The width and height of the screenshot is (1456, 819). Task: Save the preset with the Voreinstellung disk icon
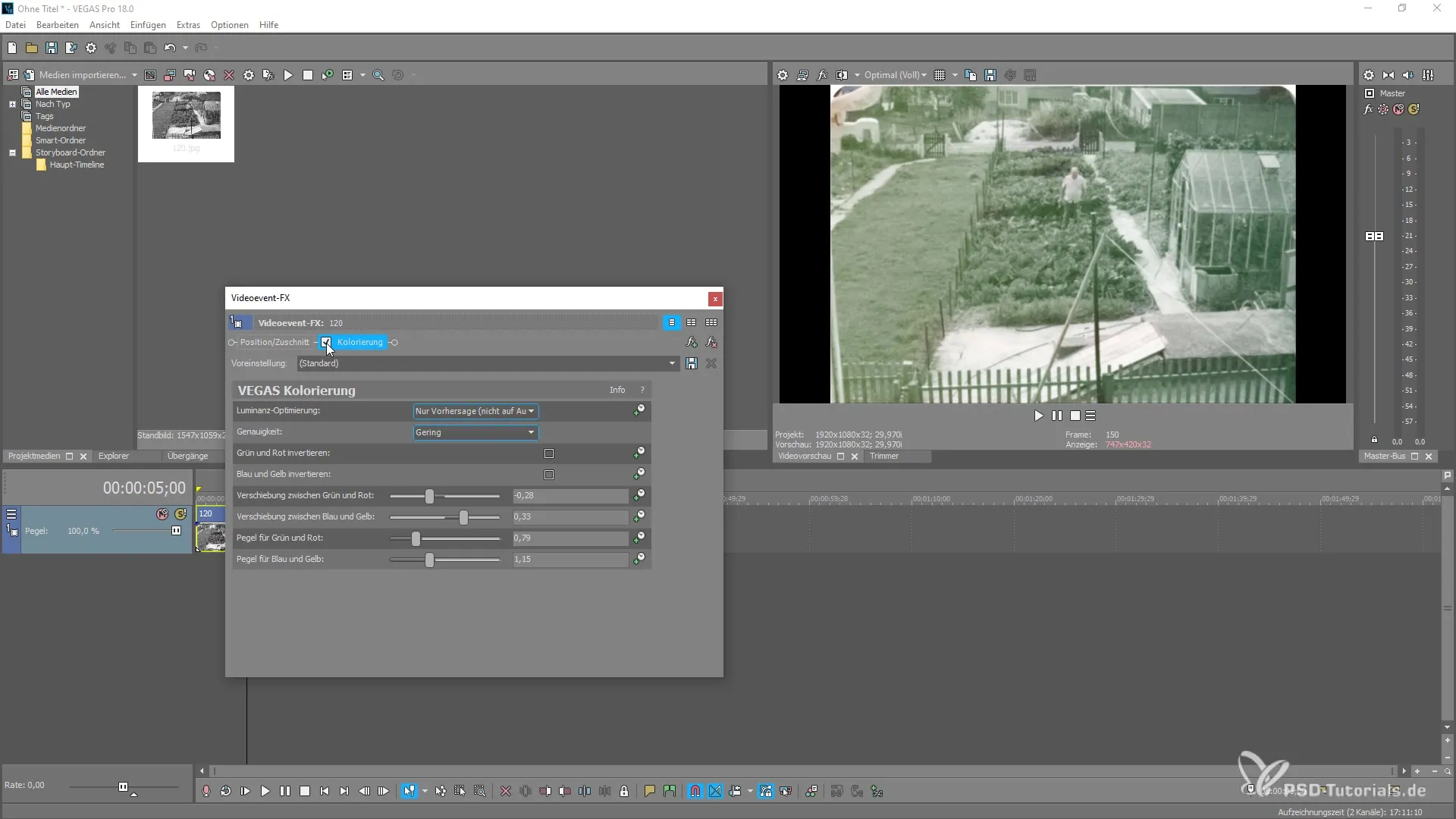(x=692, y=364)
